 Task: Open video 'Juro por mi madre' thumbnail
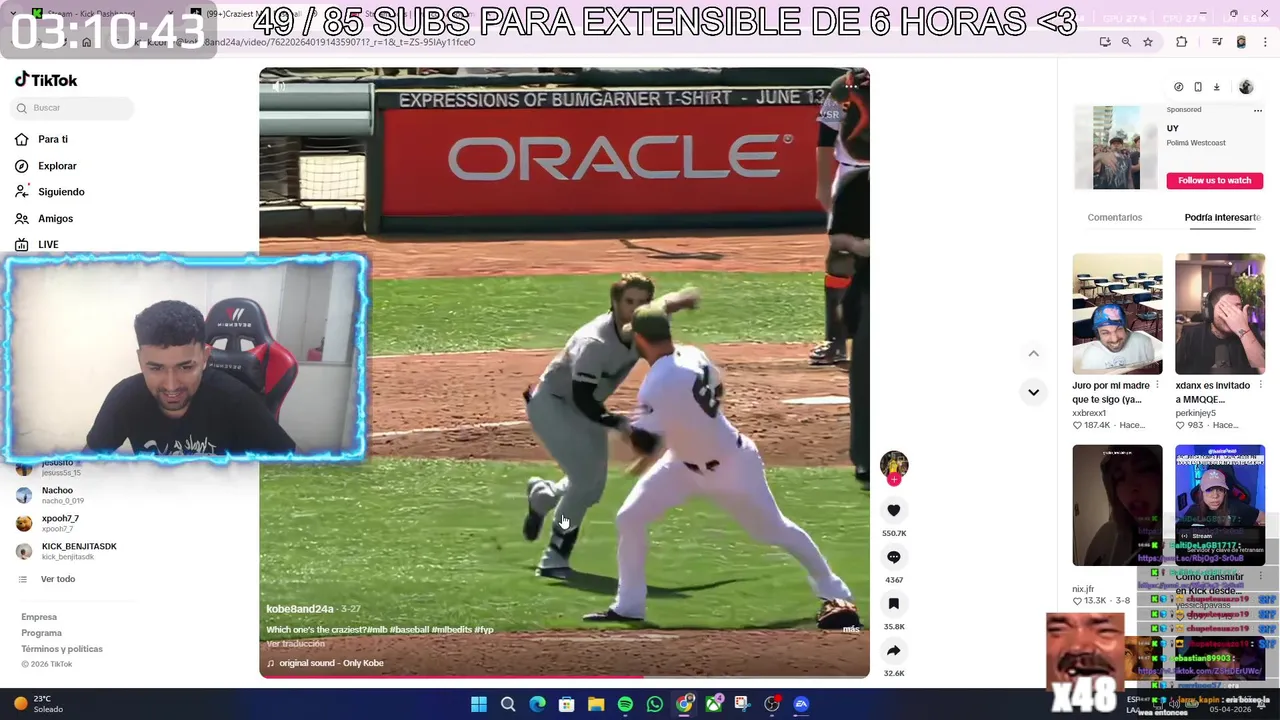click(x=1117, y=314)
